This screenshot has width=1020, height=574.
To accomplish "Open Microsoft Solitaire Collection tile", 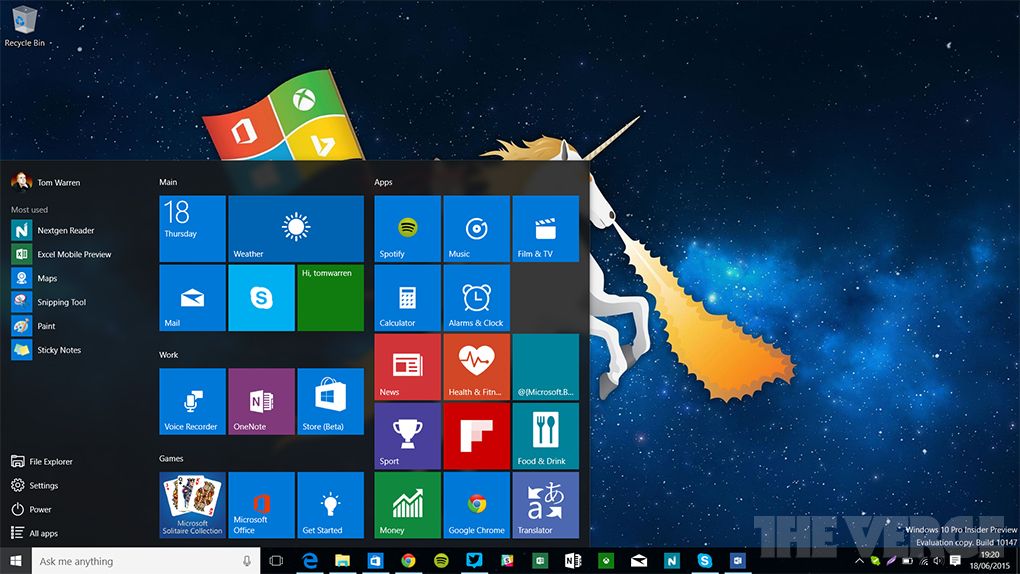I will [x=193, y=504].
